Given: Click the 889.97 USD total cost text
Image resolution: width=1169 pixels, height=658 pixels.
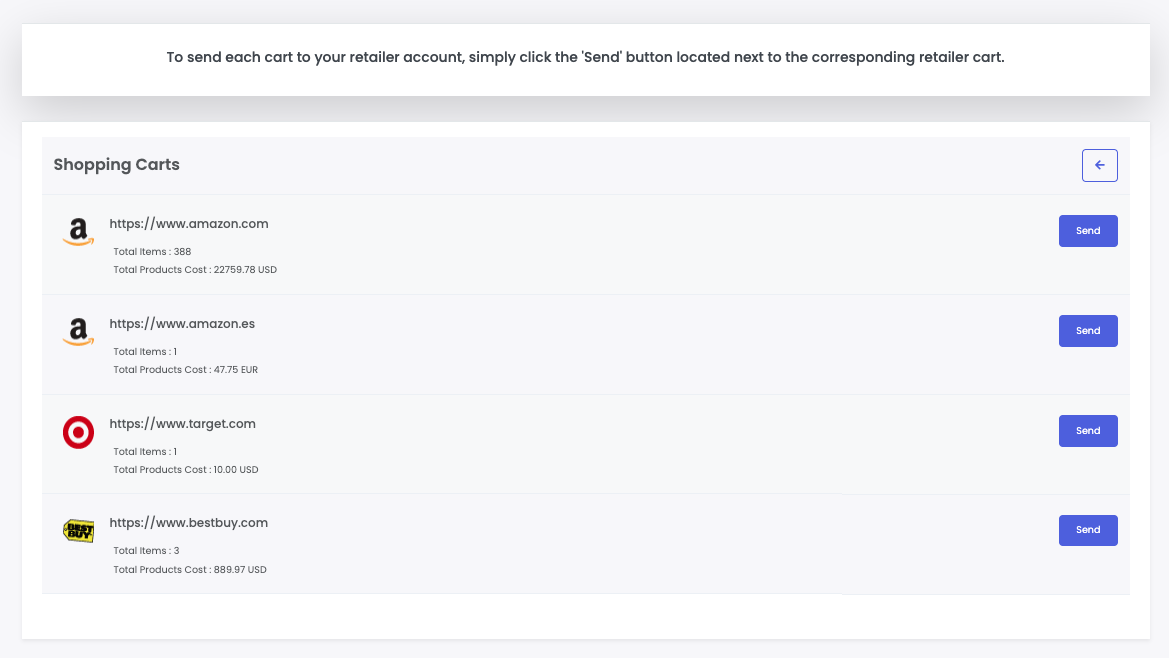Looking at the screenshot, I should click(190, 570).
